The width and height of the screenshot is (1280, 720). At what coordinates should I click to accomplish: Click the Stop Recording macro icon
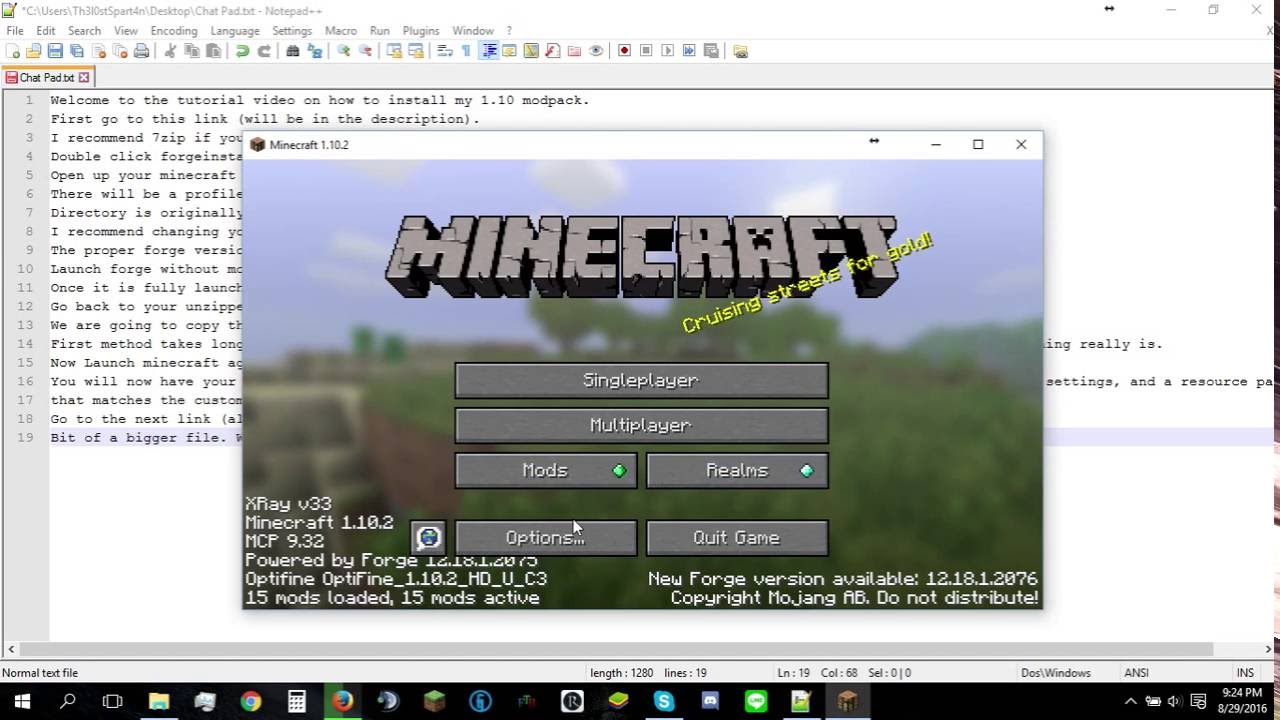point(646,51)
